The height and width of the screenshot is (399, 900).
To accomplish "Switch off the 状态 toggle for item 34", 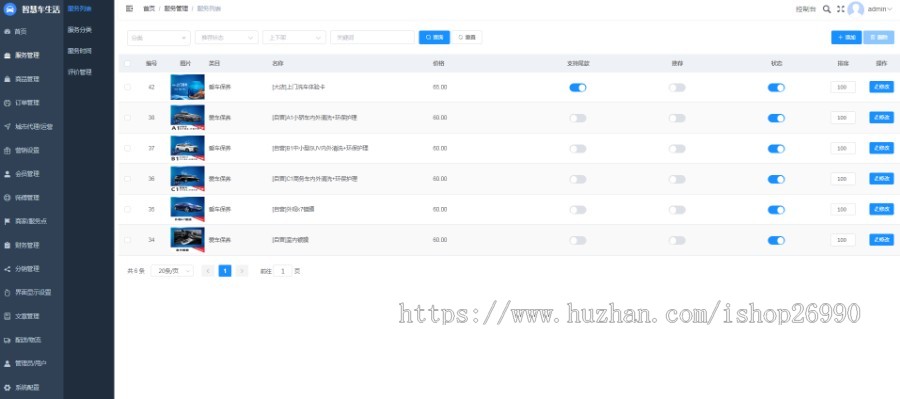I will tap(776, 241).
